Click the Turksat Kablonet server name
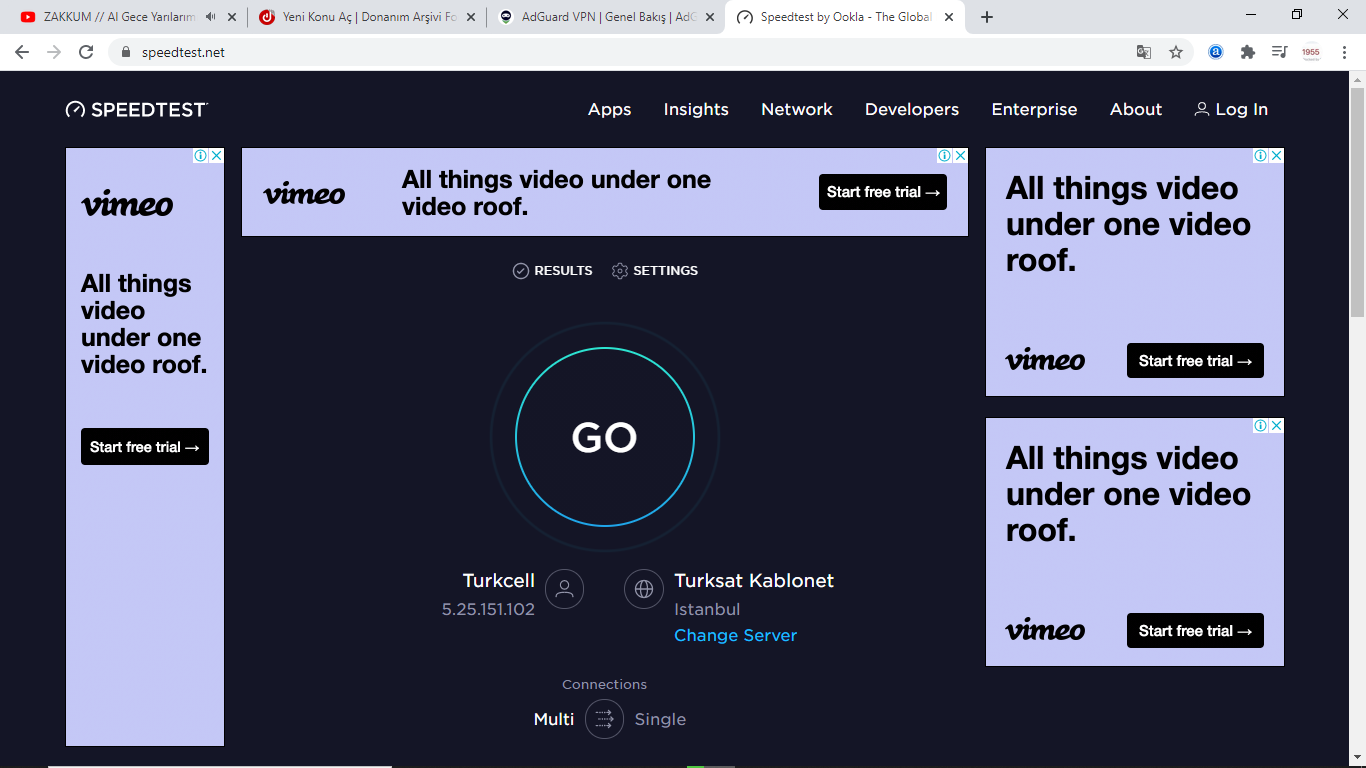This screenshot has width=1366, height=768. pyautogui.click(x=754, y=581)
